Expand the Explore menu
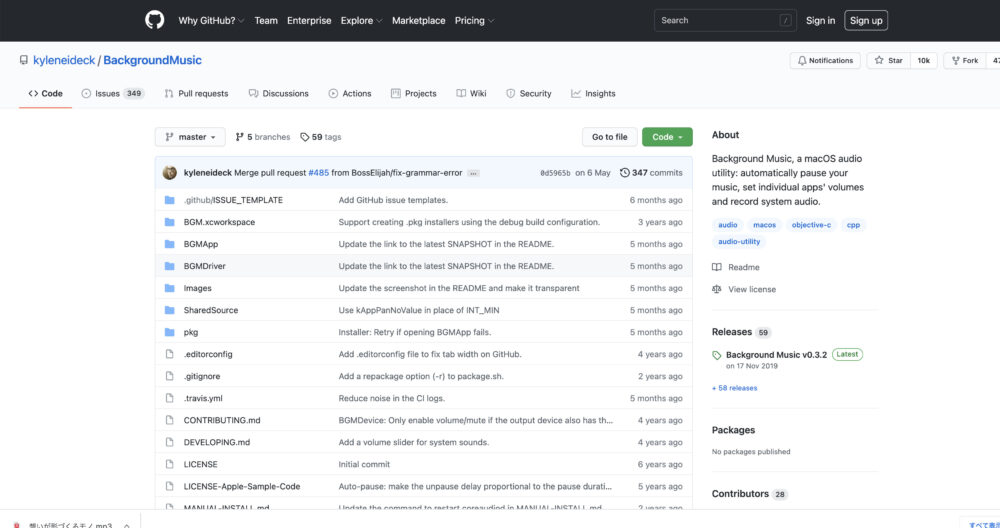1000x528 pixels. pyautogui.click(x=361, y=20)
